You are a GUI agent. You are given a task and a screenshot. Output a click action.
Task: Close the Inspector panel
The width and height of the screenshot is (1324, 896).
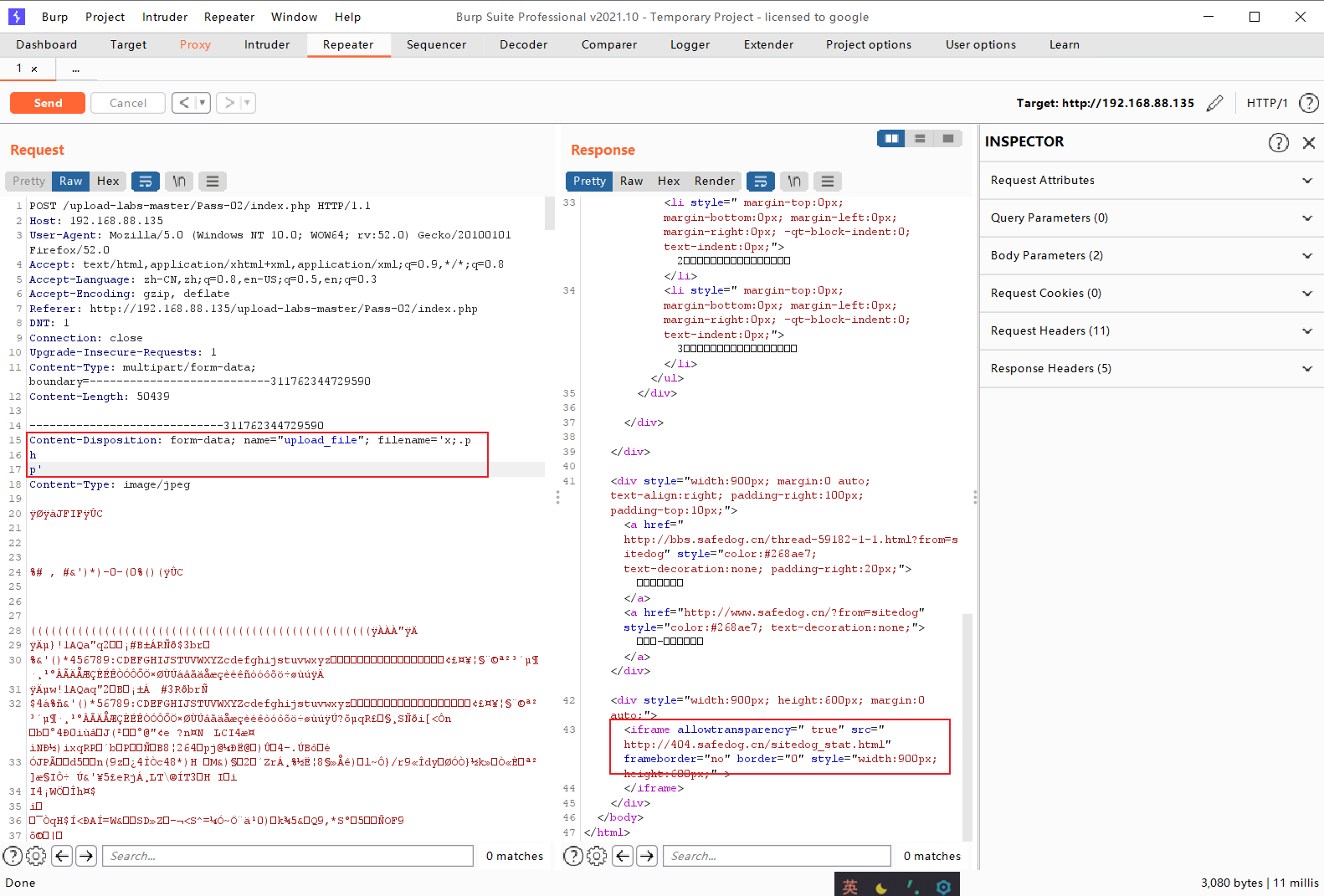pos(1309,142)
